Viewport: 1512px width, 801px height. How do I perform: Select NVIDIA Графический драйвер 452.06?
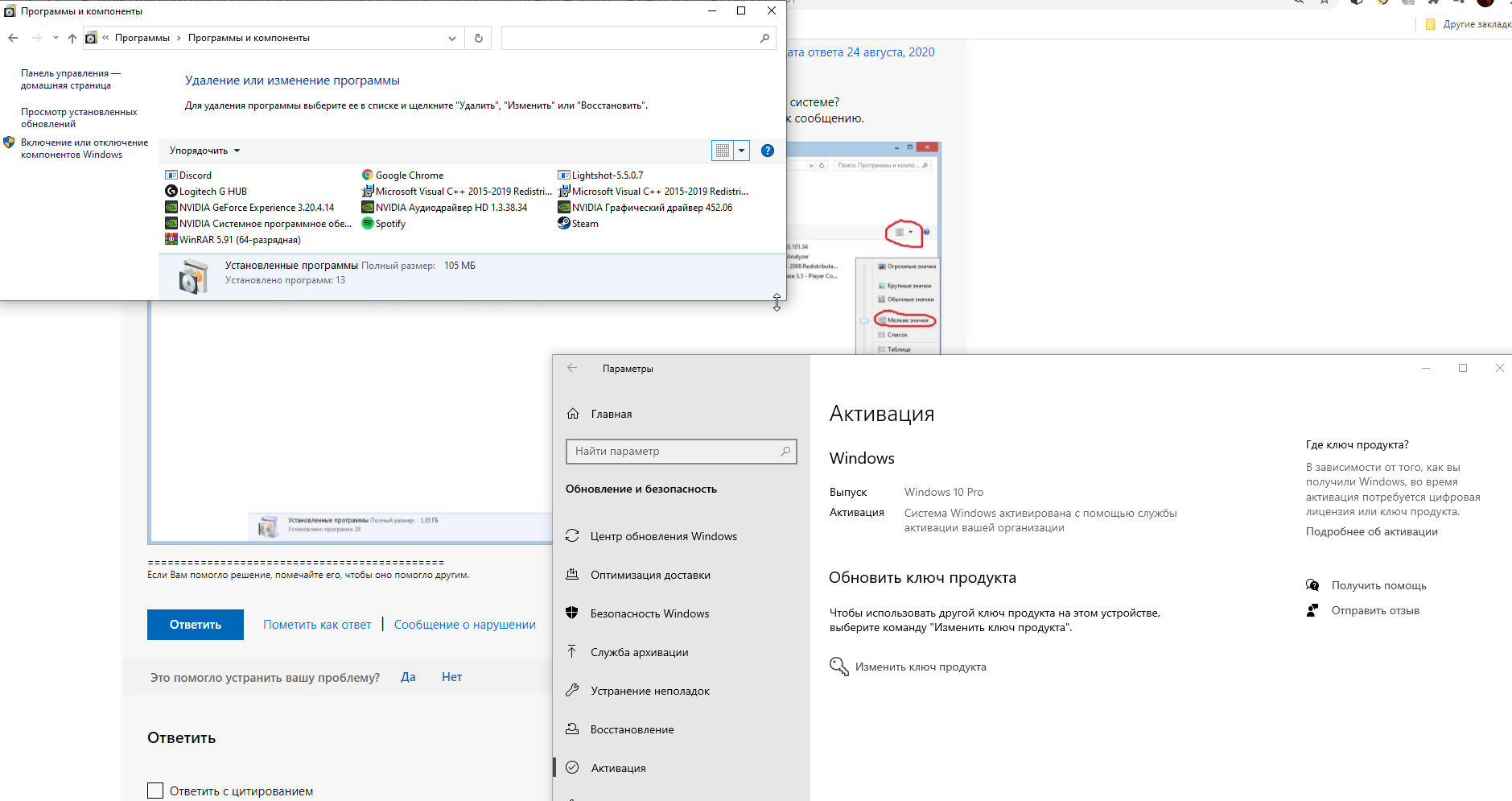tap(645, 207)
